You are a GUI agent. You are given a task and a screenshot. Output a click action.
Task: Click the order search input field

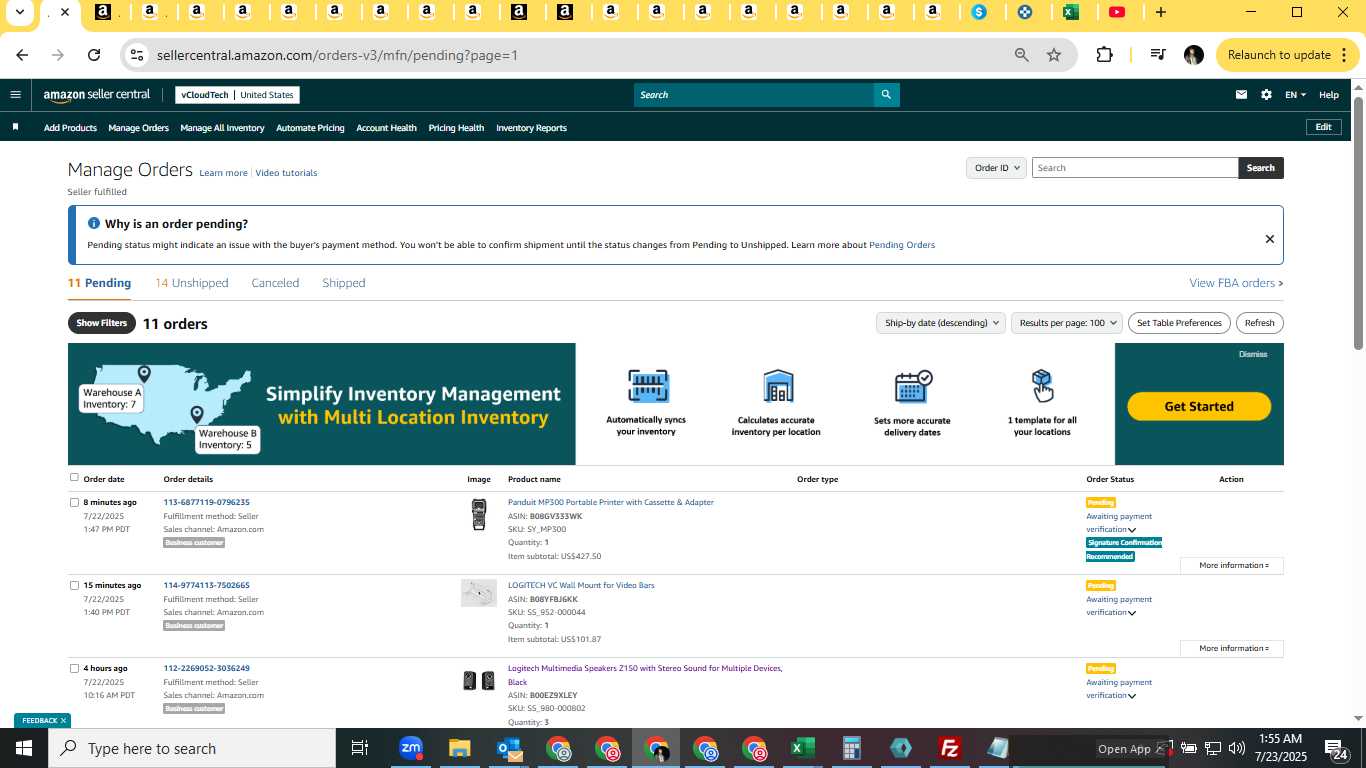[1134, 168]
